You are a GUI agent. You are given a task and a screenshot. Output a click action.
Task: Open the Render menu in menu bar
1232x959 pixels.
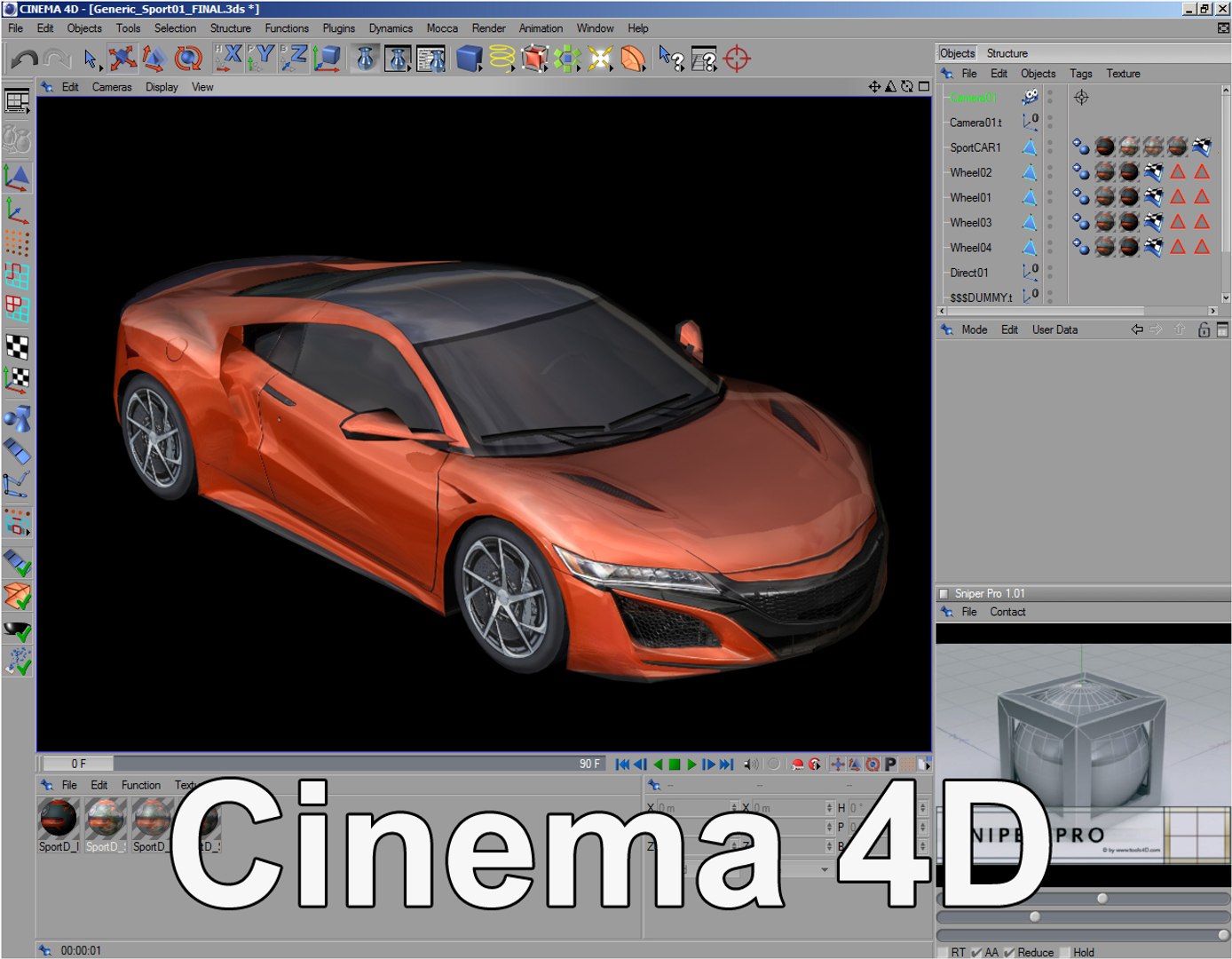click(488, 28)
